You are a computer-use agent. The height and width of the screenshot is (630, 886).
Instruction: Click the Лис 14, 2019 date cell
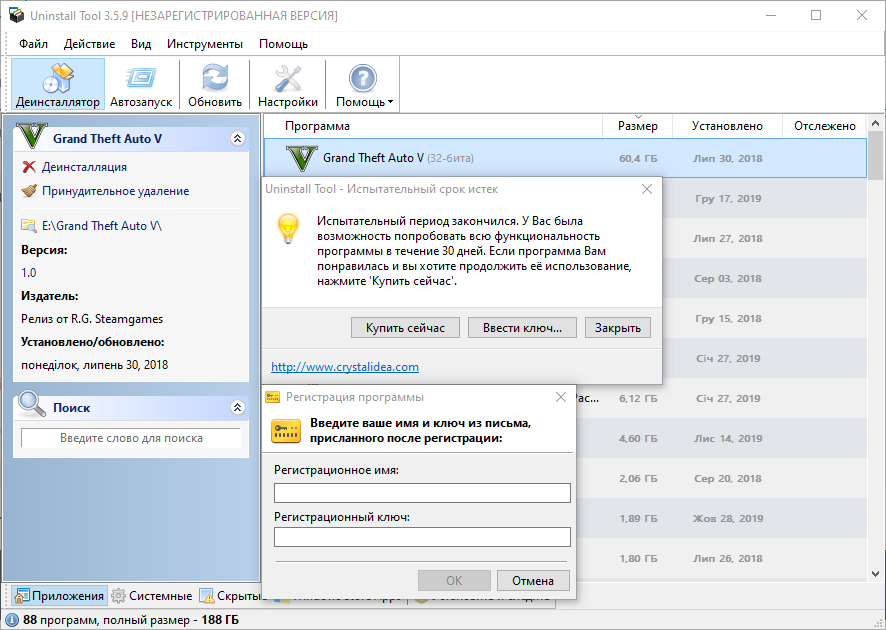pyautogui.click(x=728, y=438)
